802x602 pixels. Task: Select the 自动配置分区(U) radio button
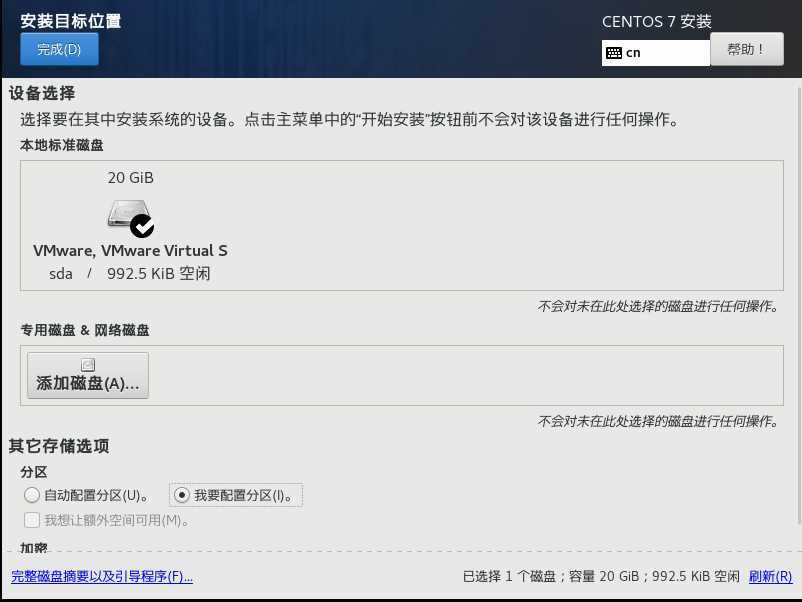coord(32,495)
